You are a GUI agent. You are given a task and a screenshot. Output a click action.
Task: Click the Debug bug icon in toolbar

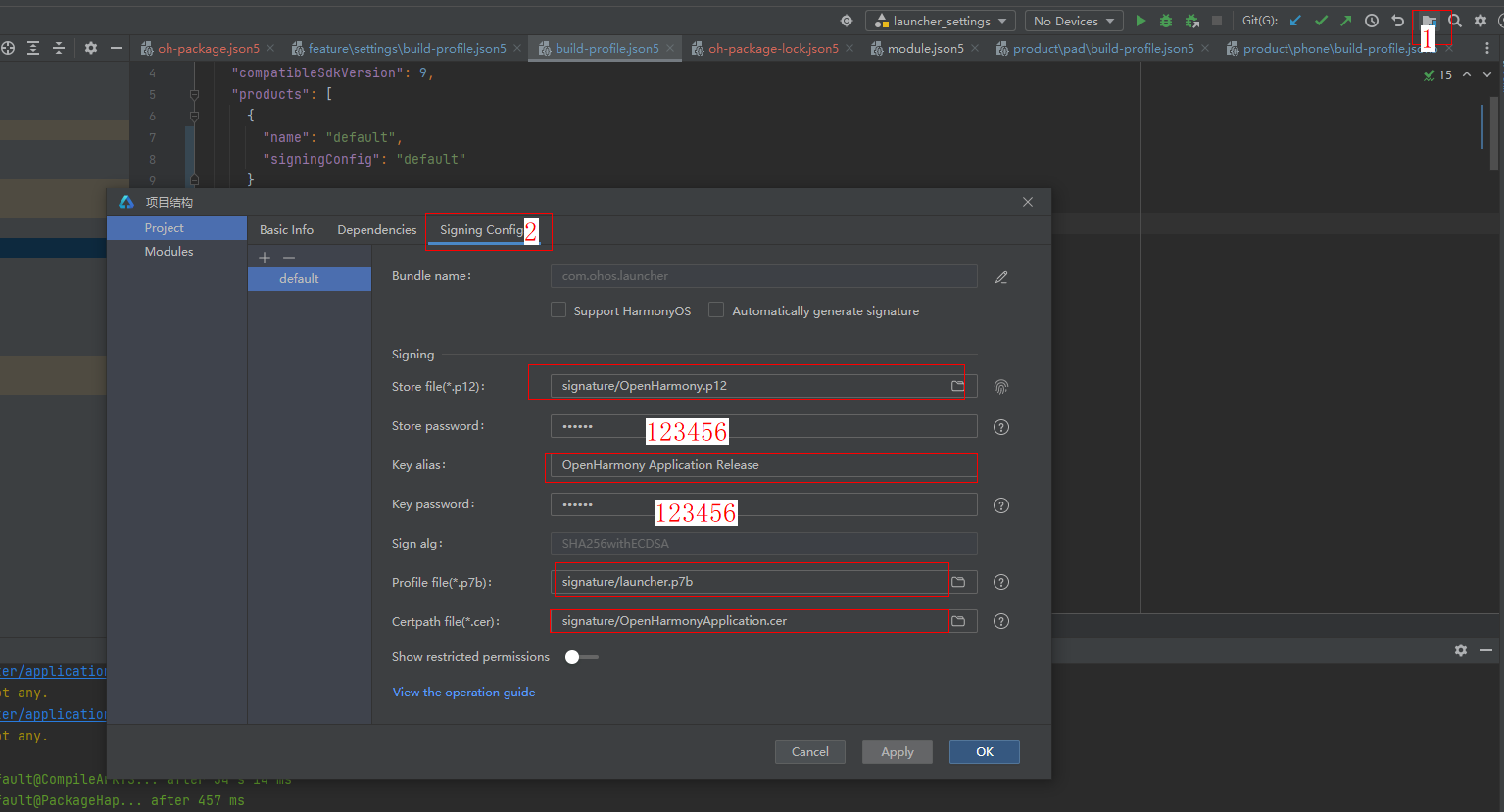point(1166,21)
